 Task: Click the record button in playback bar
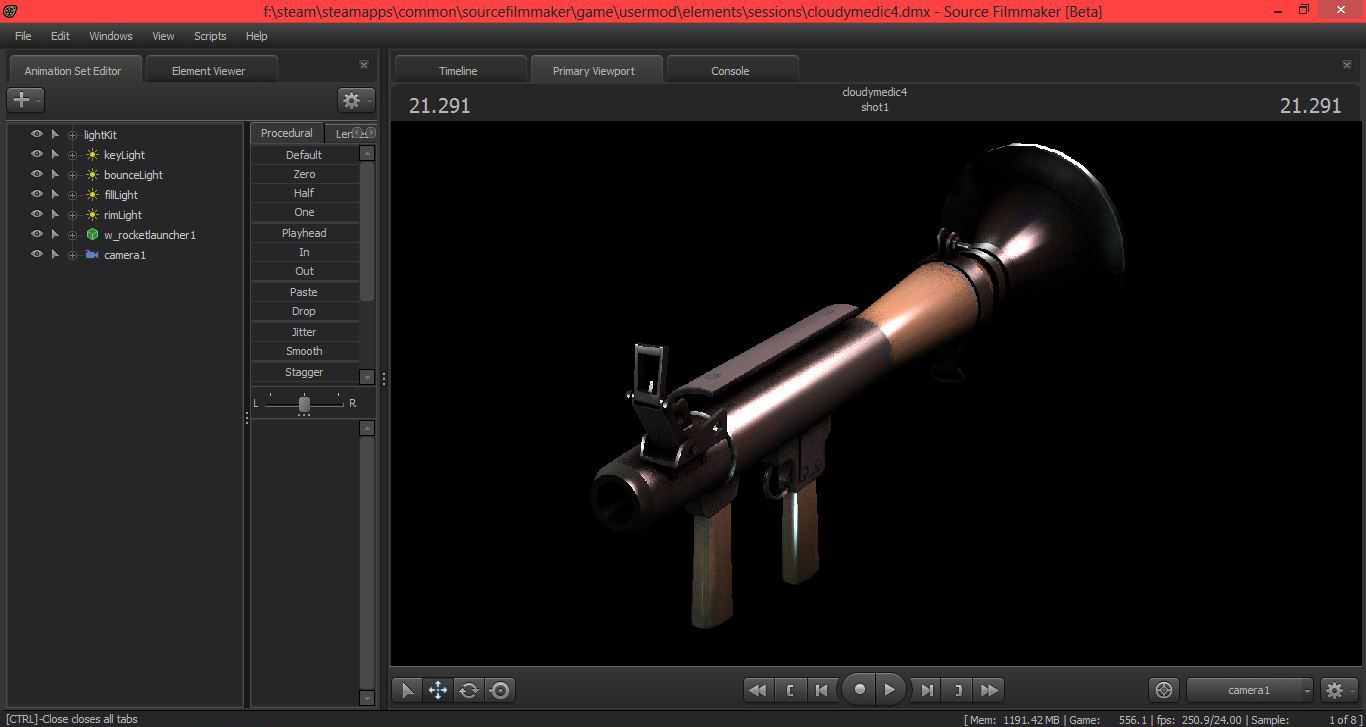click(x=859, y=690)
